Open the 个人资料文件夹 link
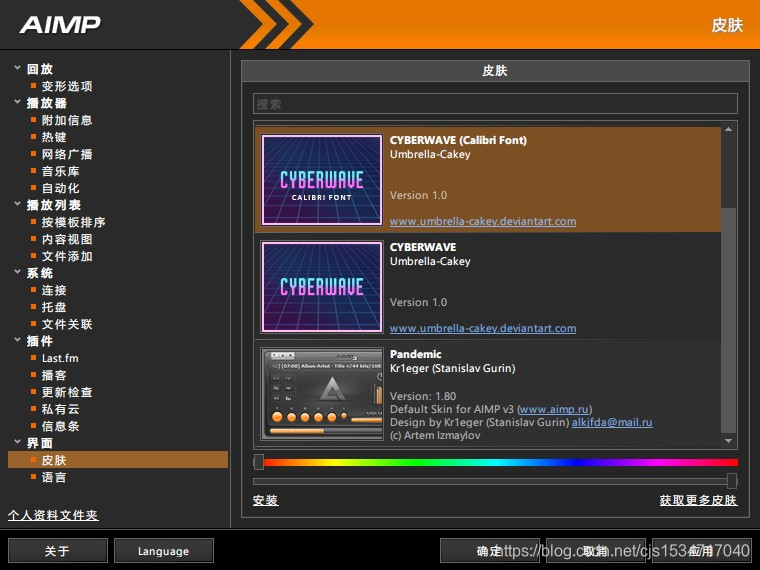 pyautogui.click(x=53, y=515)
